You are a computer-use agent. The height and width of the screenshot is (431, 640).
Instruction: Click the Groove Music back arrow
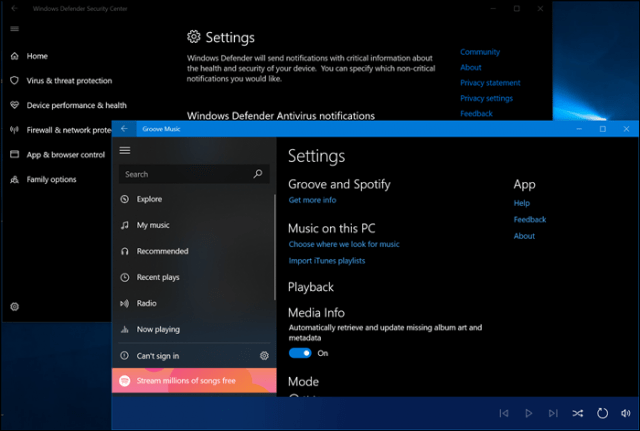click(x=124, y=129)
